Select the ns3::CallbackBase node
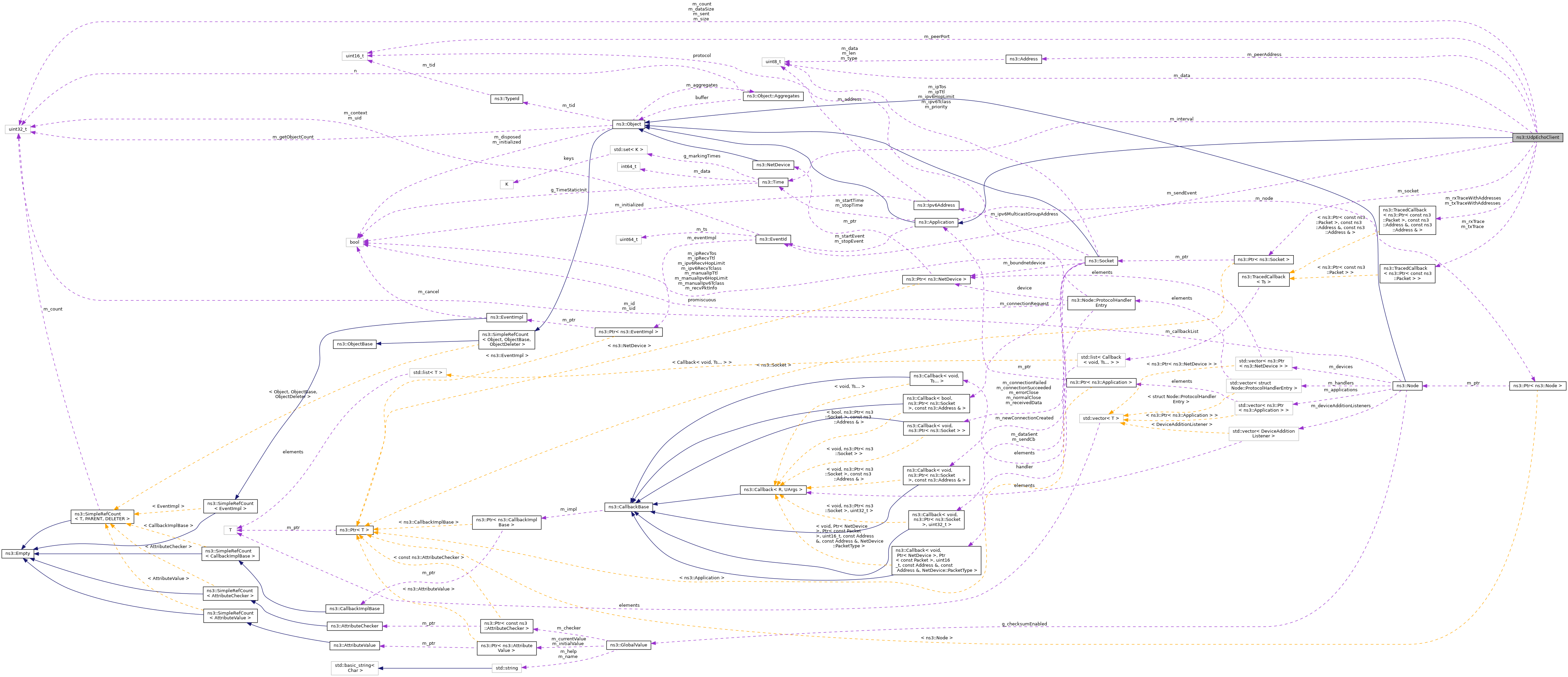 [x=628, y=507]
